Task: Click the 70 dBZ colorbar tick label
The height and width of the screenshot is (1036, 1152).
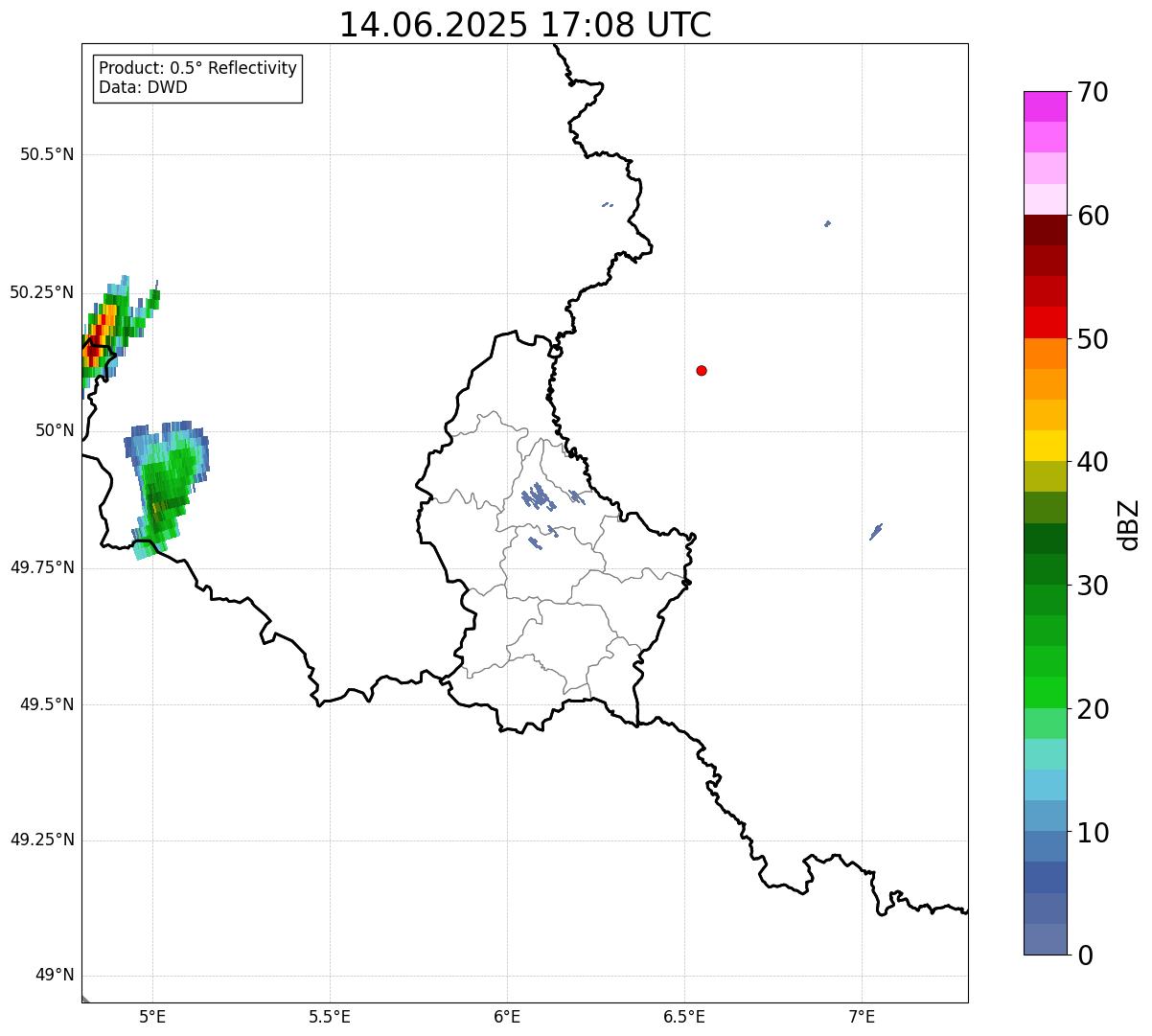Action: 1093,92
